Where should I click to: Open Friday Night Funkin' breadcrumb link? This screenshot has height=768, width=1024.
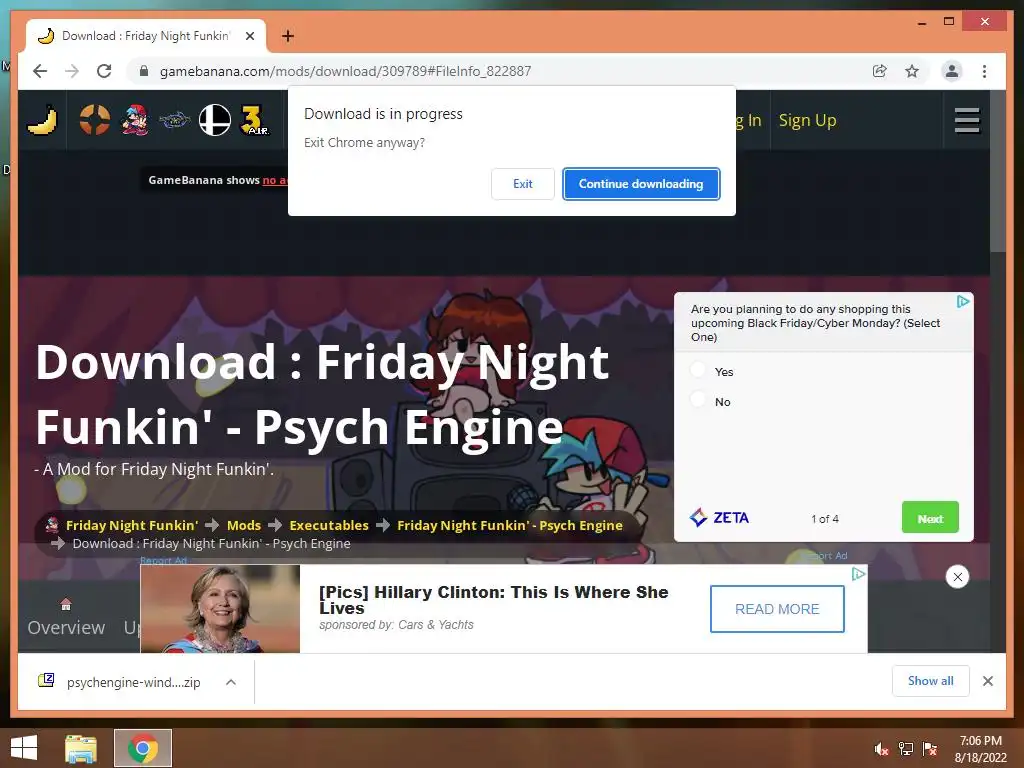(x=132, y=525)
